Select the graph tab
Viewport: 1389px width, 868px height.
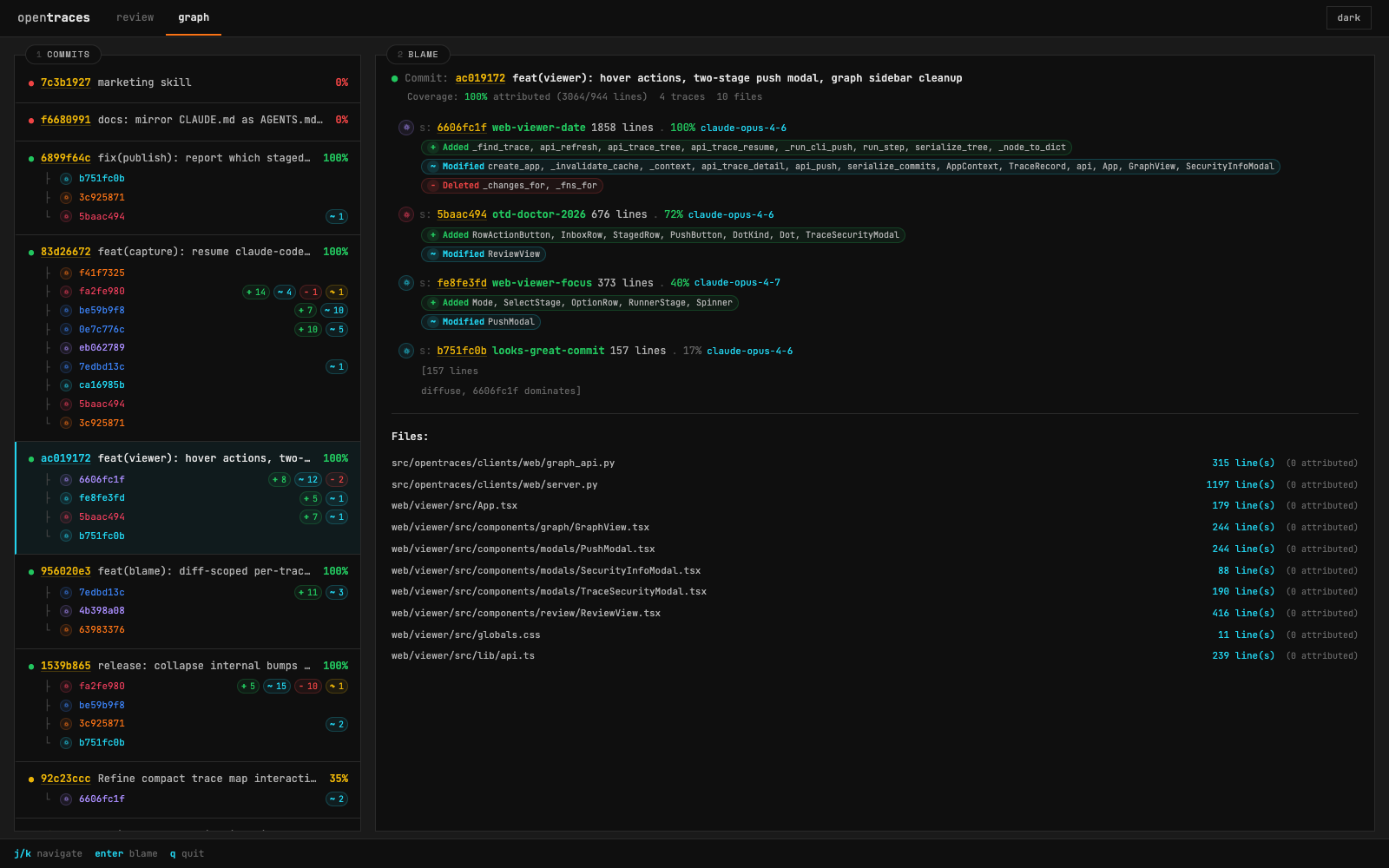click(x=194, y=17)
